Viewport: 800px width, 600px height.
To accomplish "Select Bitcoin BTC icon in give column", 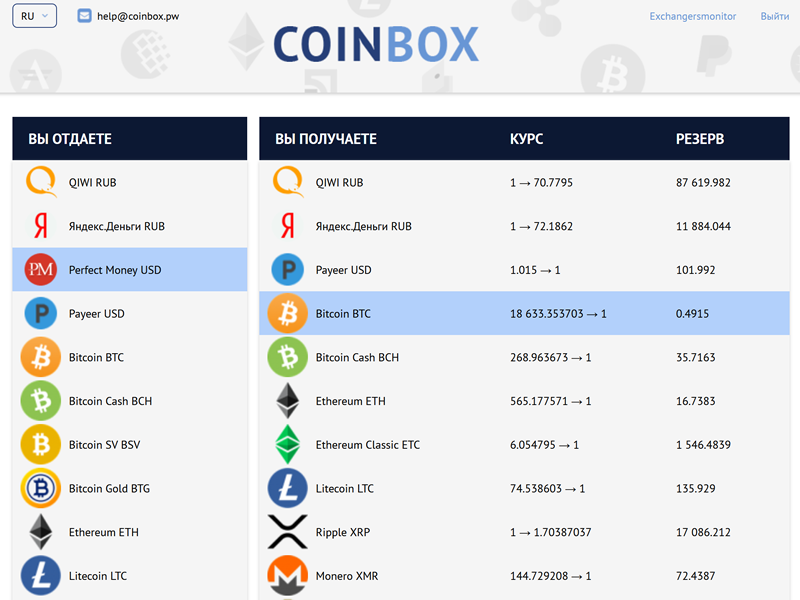I will coord(41,357).
